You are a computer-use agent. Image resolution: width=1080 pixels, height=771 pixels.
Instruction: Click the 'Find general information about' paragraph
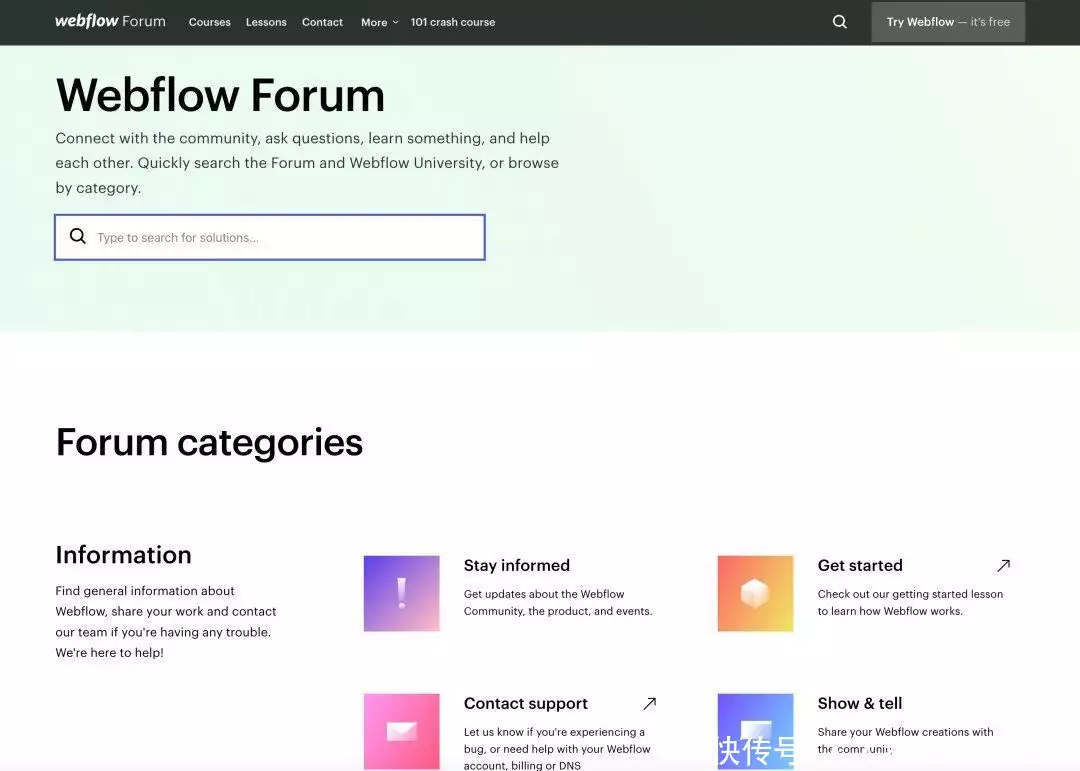[166, 621]
